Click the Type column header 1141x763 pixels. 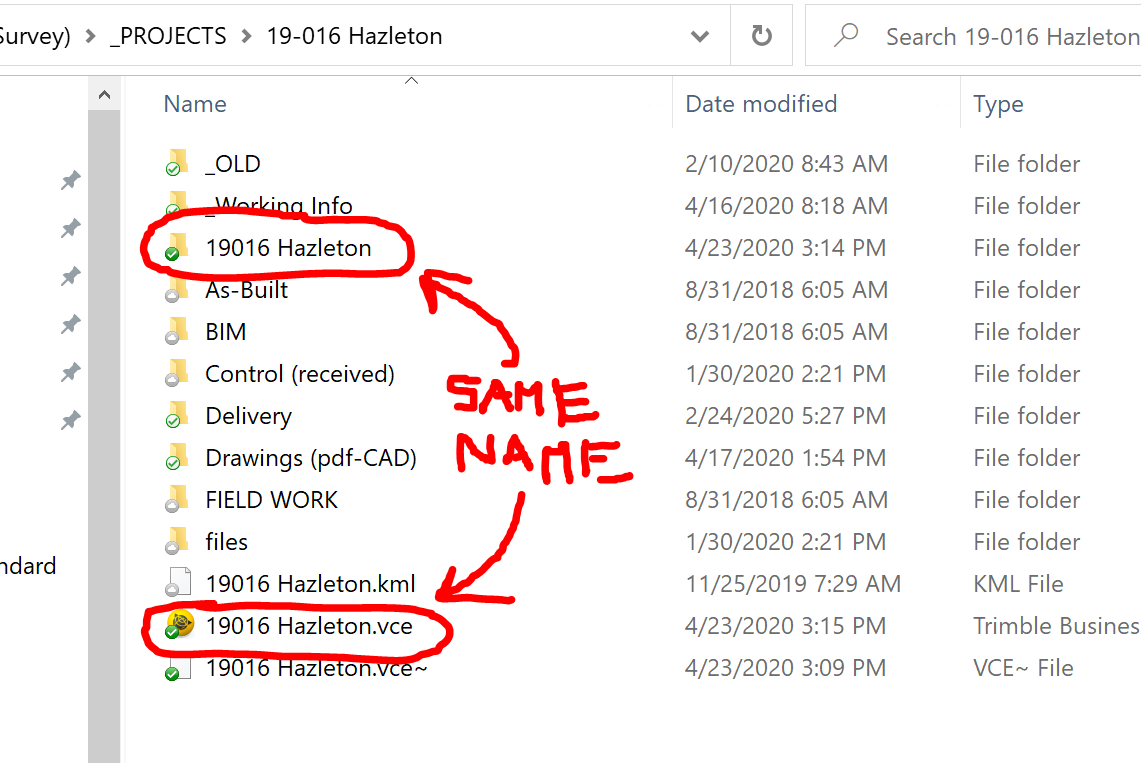click(998, 104)
